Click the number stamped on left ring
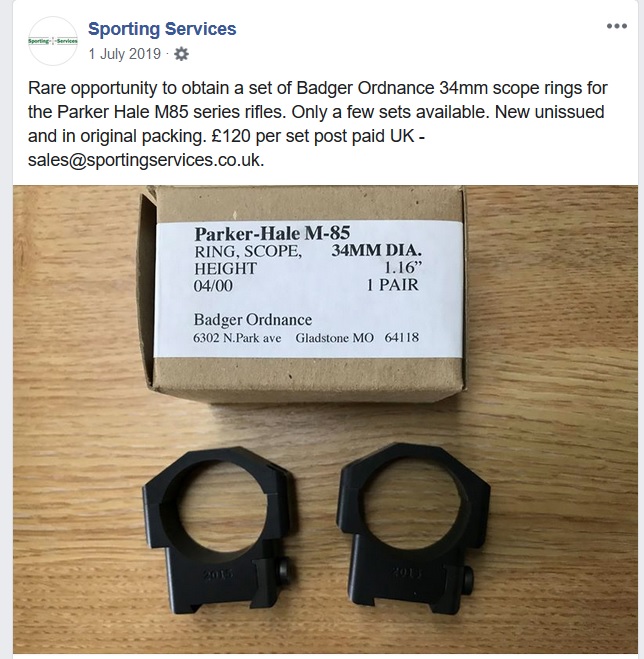This screenshot has height=659, width=644. tap(217, 575)
